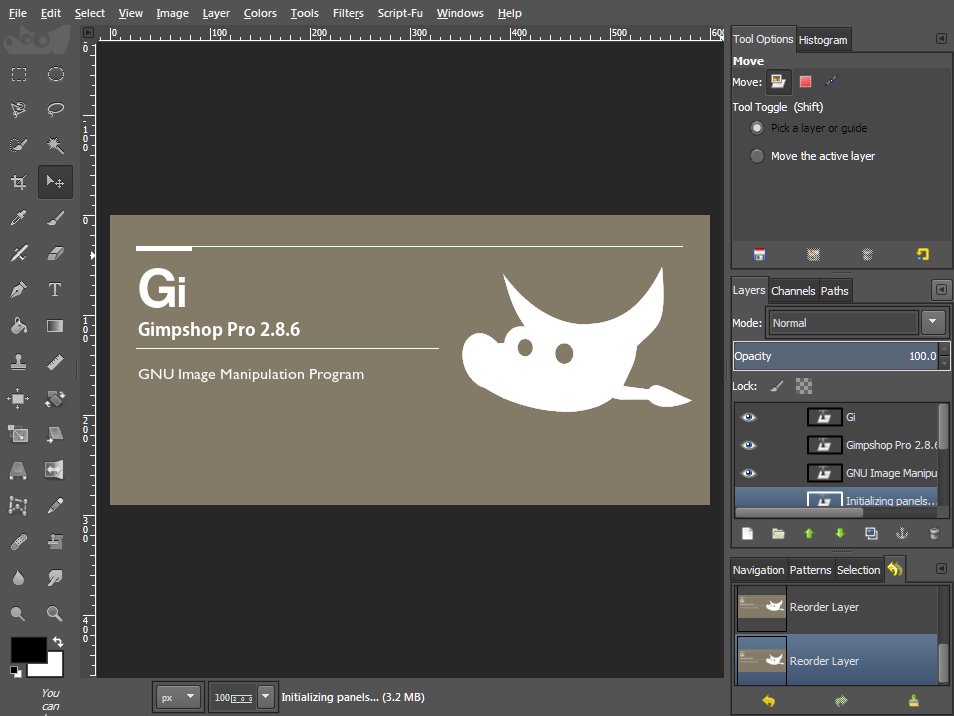Open the Script-Fu menu
This screenshot has width=954, height=716.
point(400,13)
